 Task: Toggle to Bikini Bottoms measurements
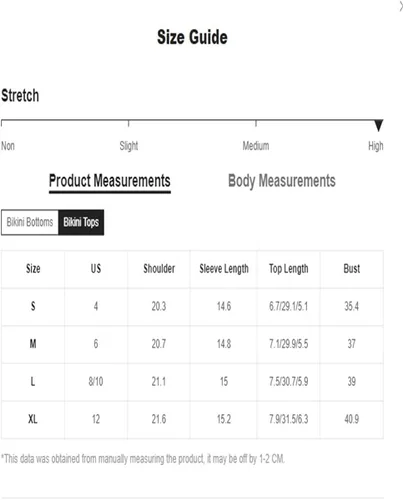(x=30, y=222)
